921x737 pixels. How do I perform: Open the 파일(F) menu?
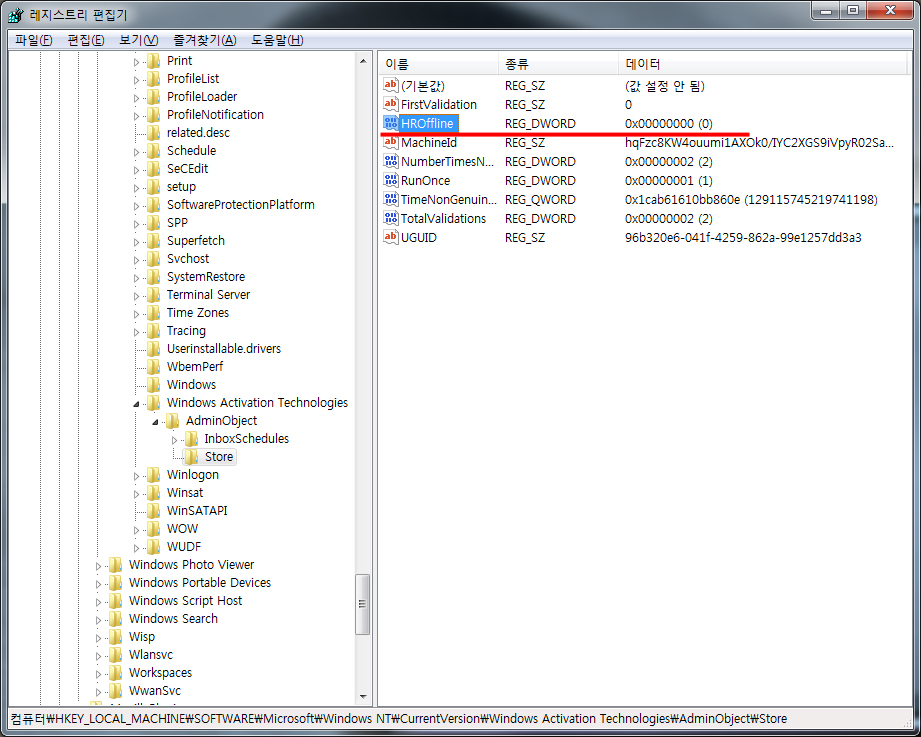pos(33,40)
